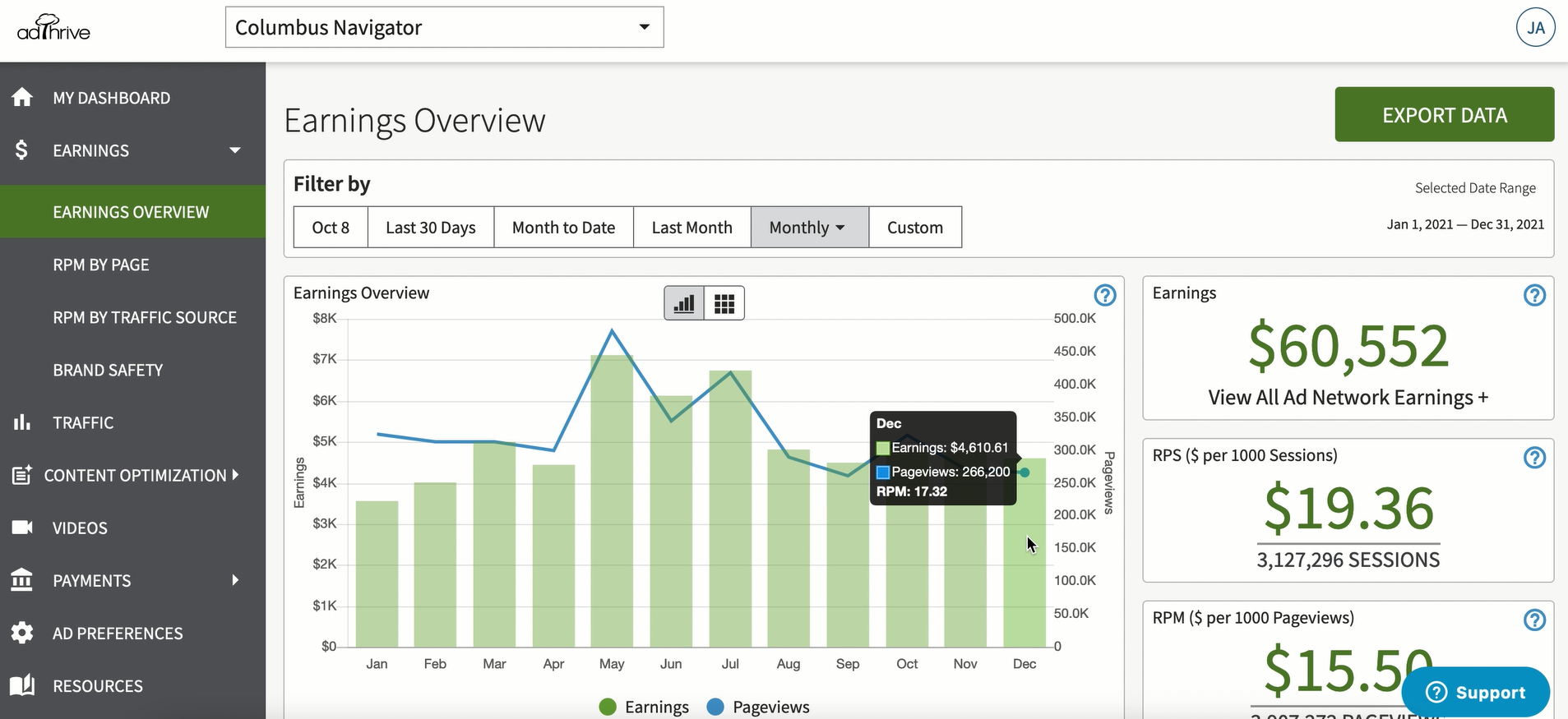Click the AdThrive logo

pos(53,28)
